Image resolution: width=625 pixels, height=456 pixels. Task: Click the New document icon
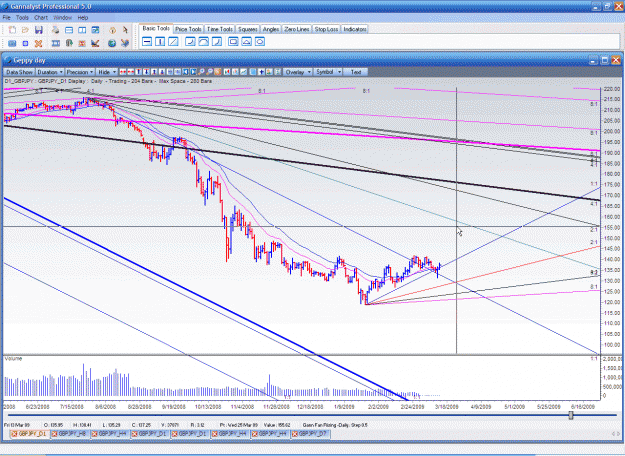pyautogui.click(x=12, y=30)
